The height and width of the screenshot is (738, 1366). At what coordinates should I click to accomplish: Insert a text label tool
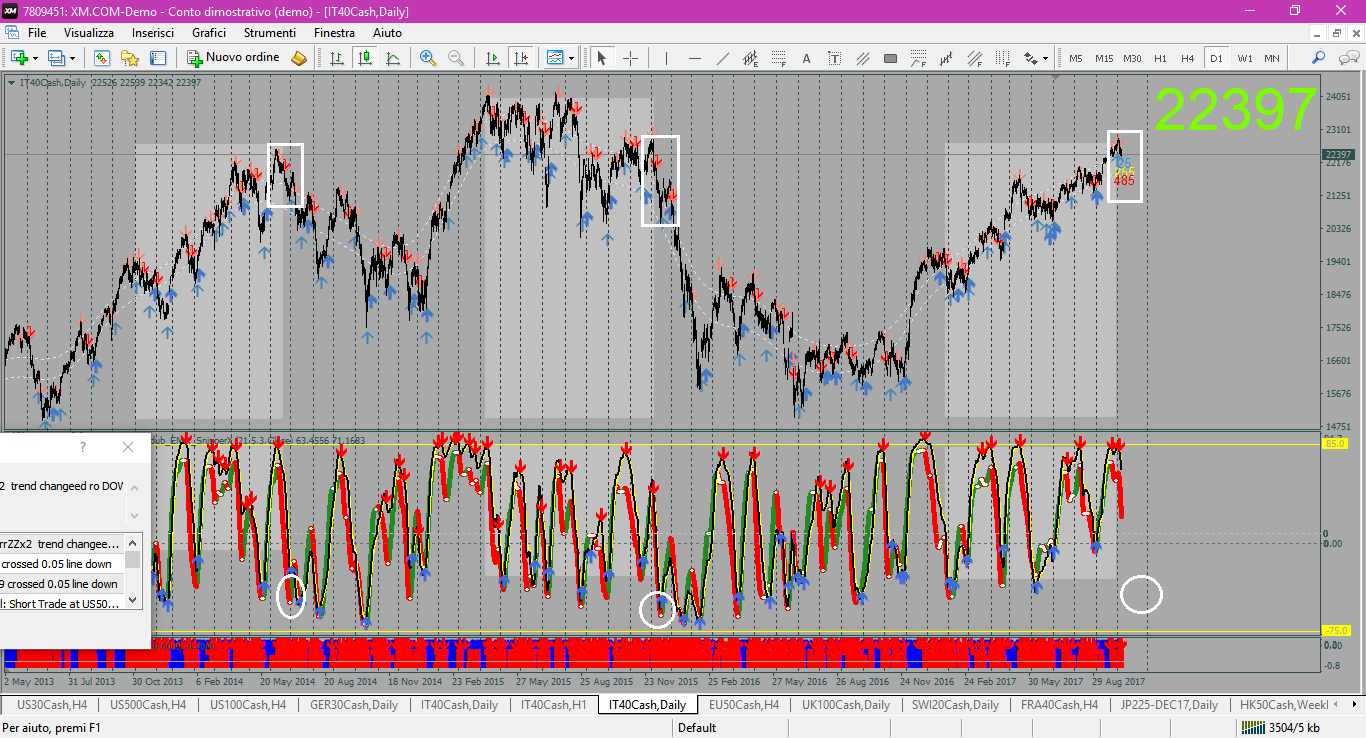[x=835, y=58]
